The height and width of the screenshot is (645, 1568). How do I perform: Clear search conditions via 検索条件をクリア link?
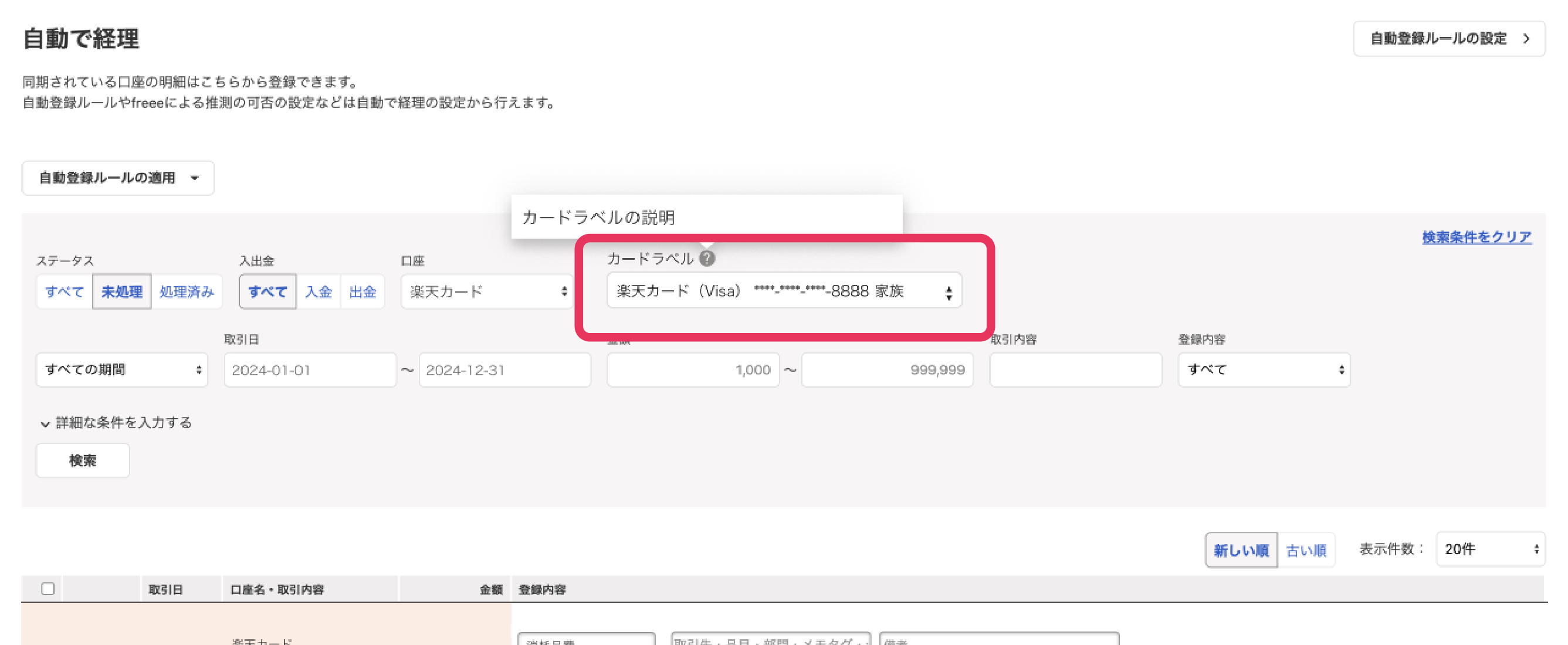1476,237
